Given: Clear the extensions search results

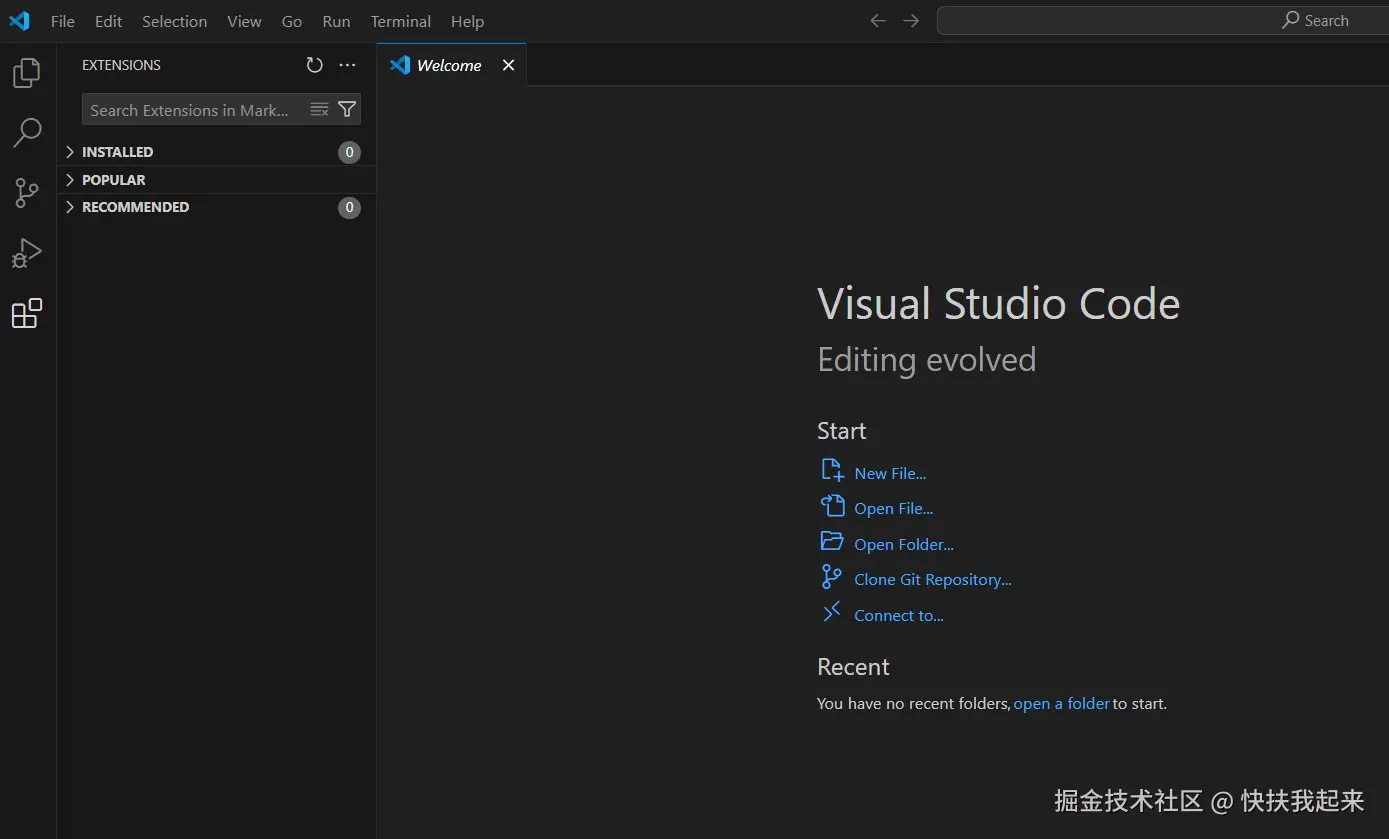Looking at the screenshot, I should click(x=319, y=110).
